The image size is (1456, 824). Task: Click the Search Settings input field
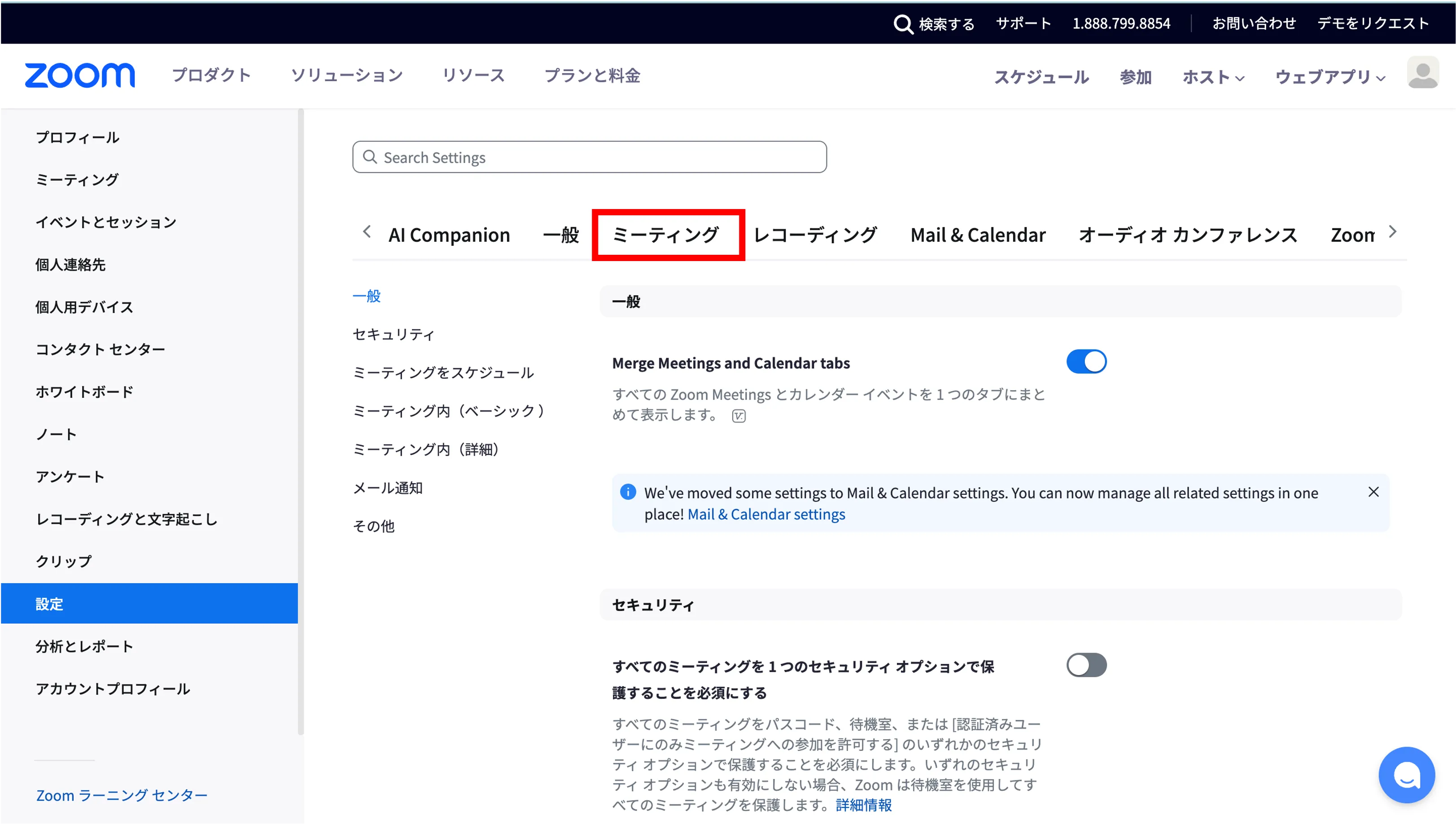589,157
